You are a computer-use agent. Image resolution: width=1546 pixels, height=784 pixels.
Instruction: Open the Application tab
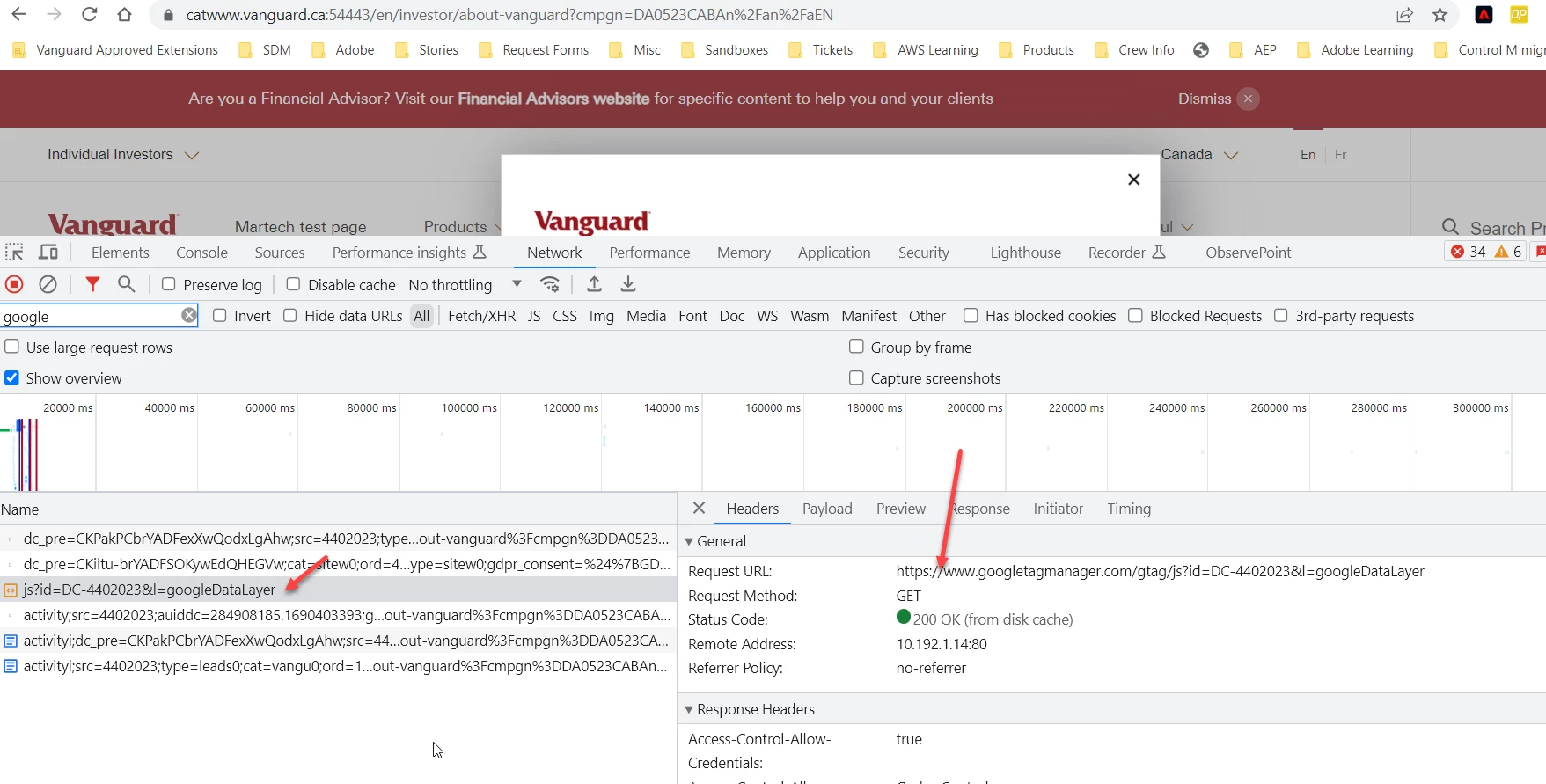click(x=834, y=253)
